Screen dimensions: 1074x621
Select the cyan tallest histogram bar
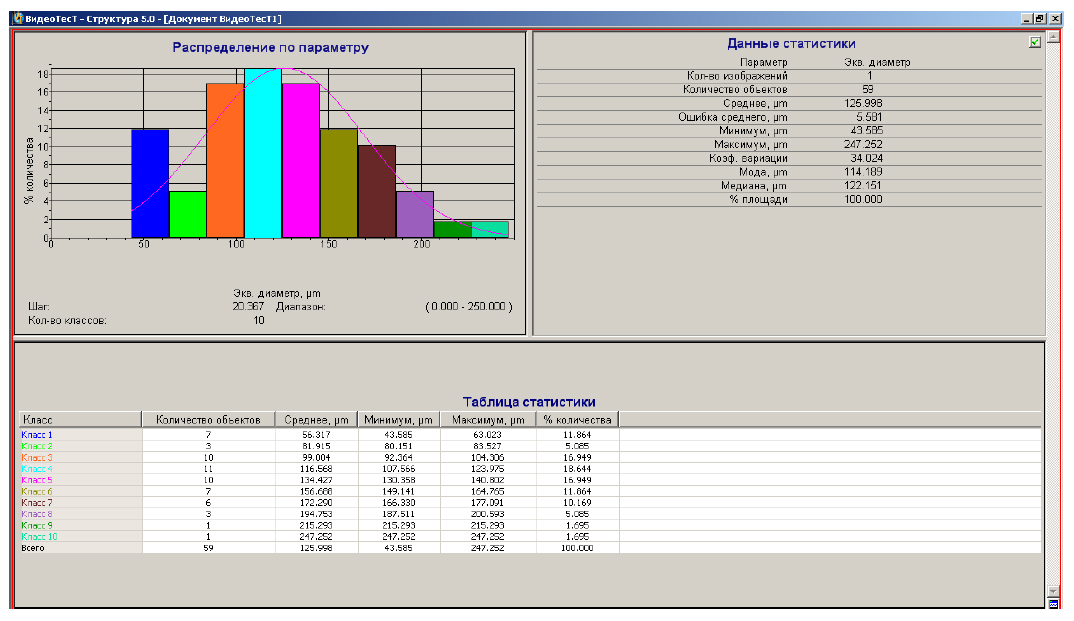(263, 153)
